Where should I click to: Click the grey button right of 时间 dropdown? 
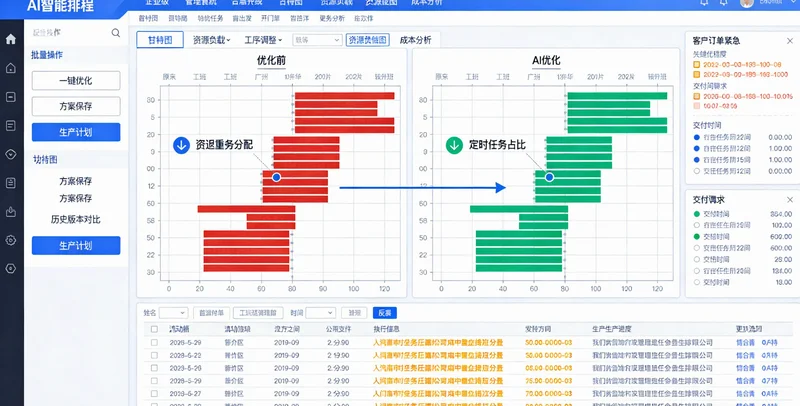click(x=354, y=313)
